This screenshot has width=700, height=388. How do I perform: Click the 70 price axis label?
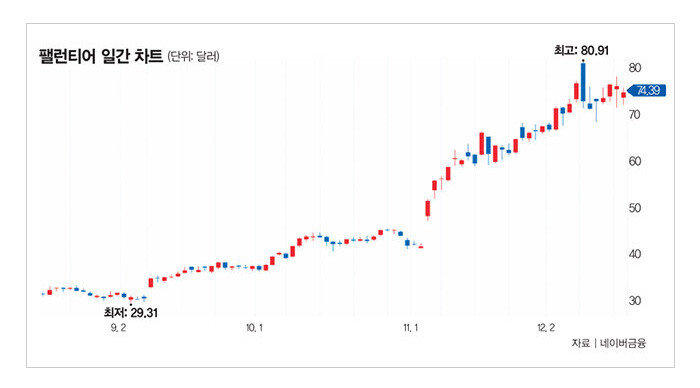click(634, 115)
